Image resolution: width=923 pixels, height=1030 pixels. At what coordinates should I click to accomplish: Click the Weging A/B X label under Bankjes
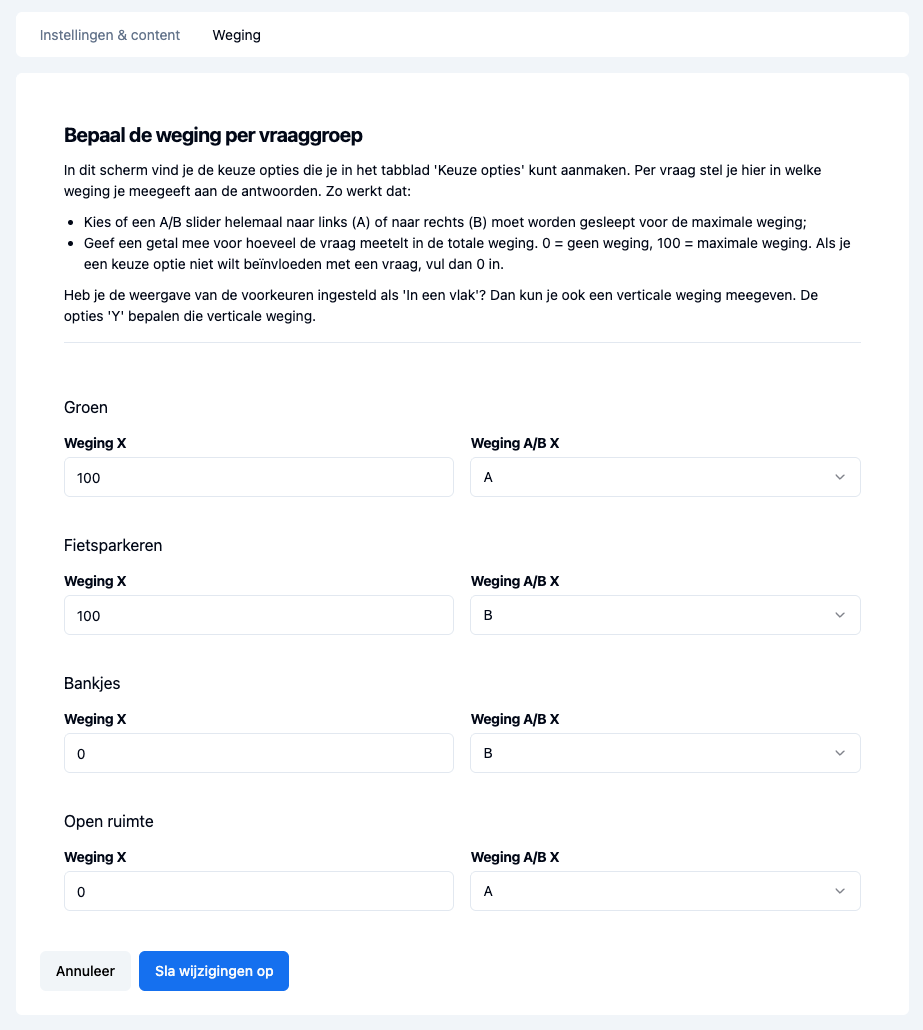point(514,719)
